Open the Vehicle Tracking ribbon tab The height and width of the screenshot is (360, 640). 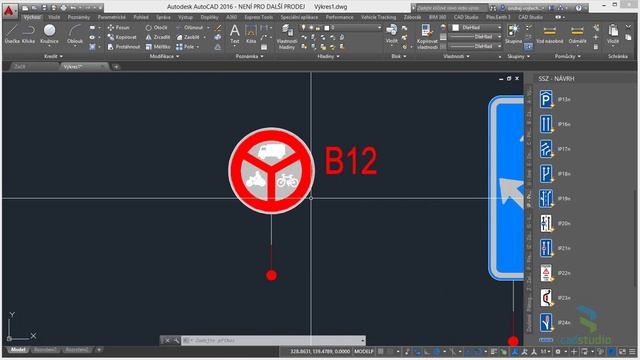[x=378, y=18]
